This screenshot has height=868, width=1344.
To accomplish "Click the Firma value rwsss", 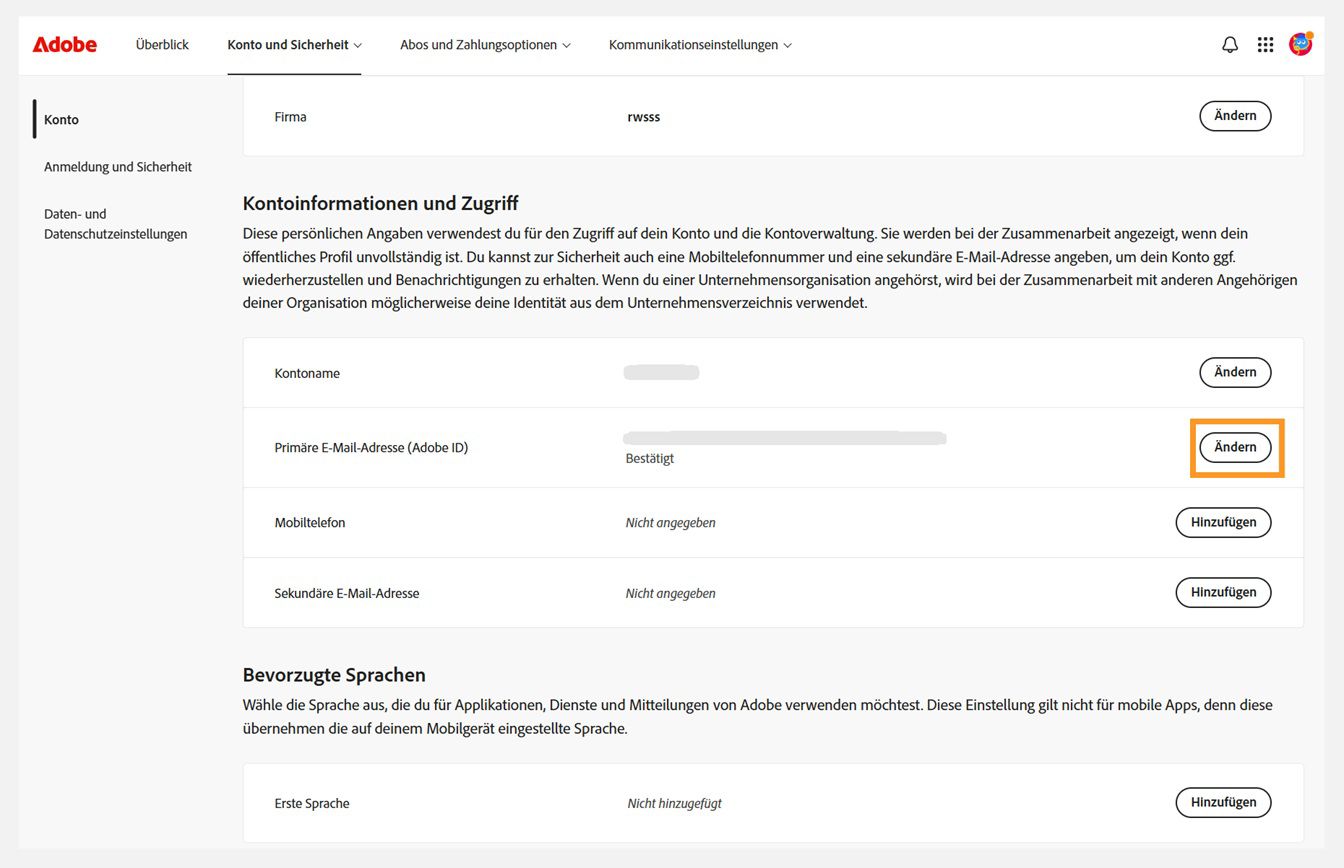I will pyautogui.click(x=644, y=116).
